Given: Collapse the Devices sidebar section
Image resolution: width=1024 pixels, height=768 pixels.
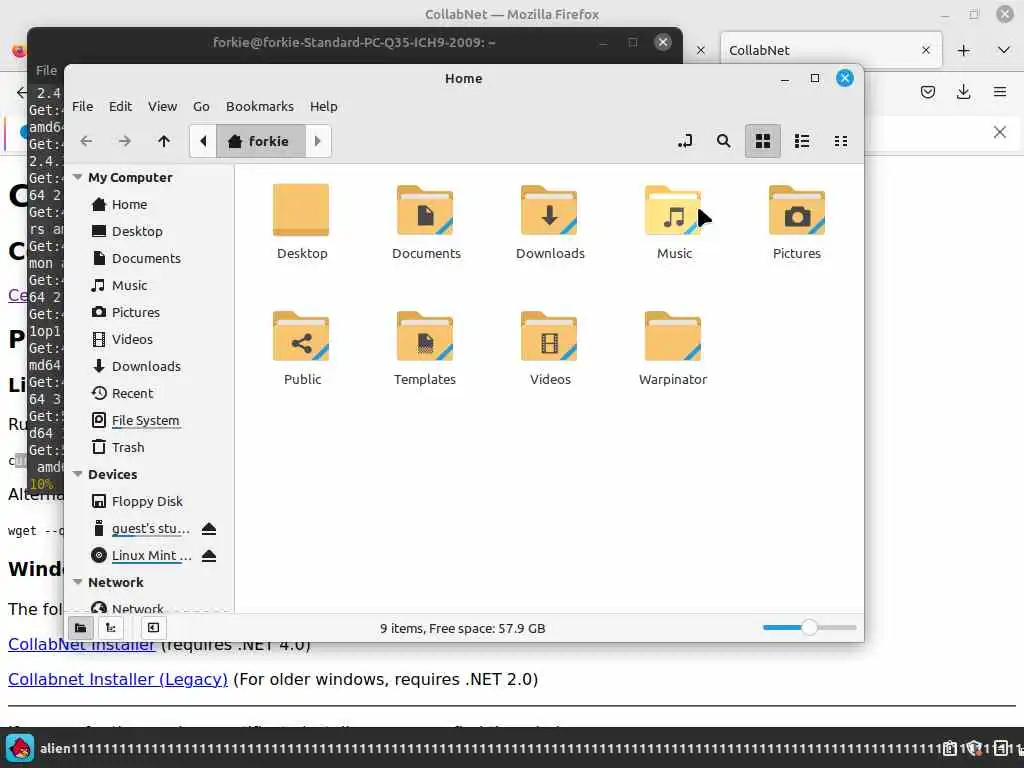Looking at the screenshot, I should point(78,474).
